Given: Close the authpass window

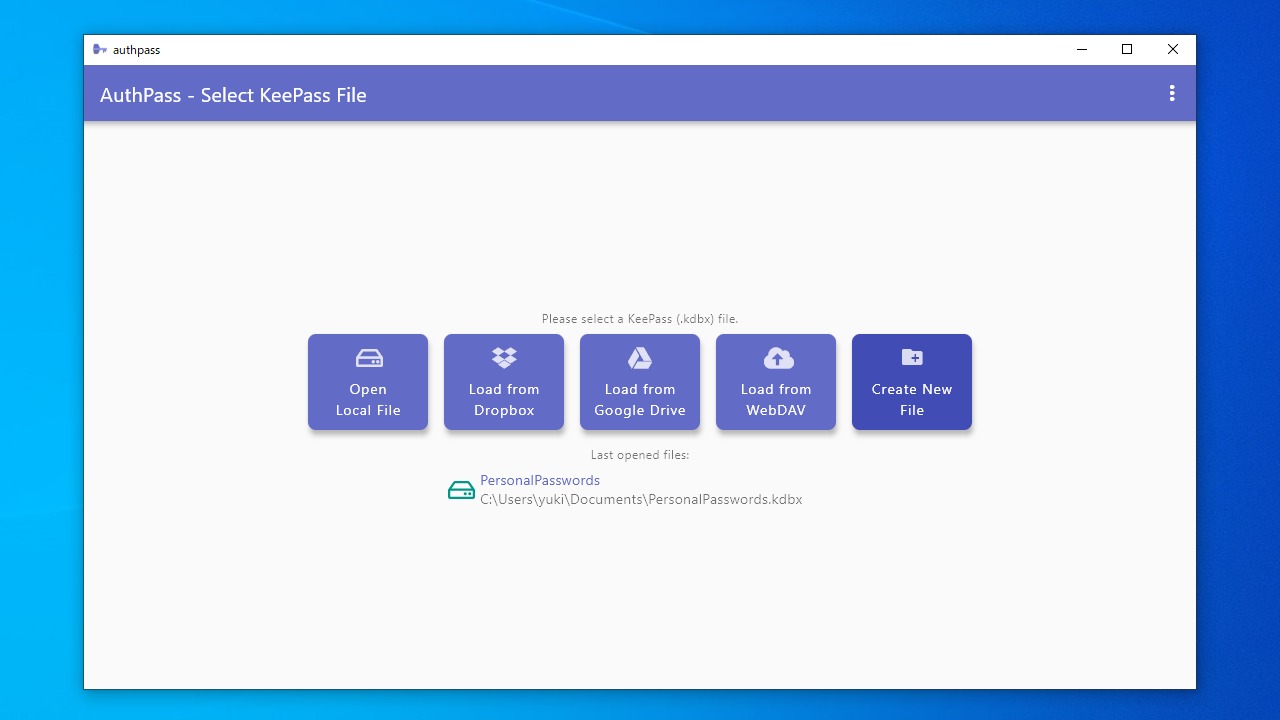Looking at the screenshot, I should (1173, 50).
